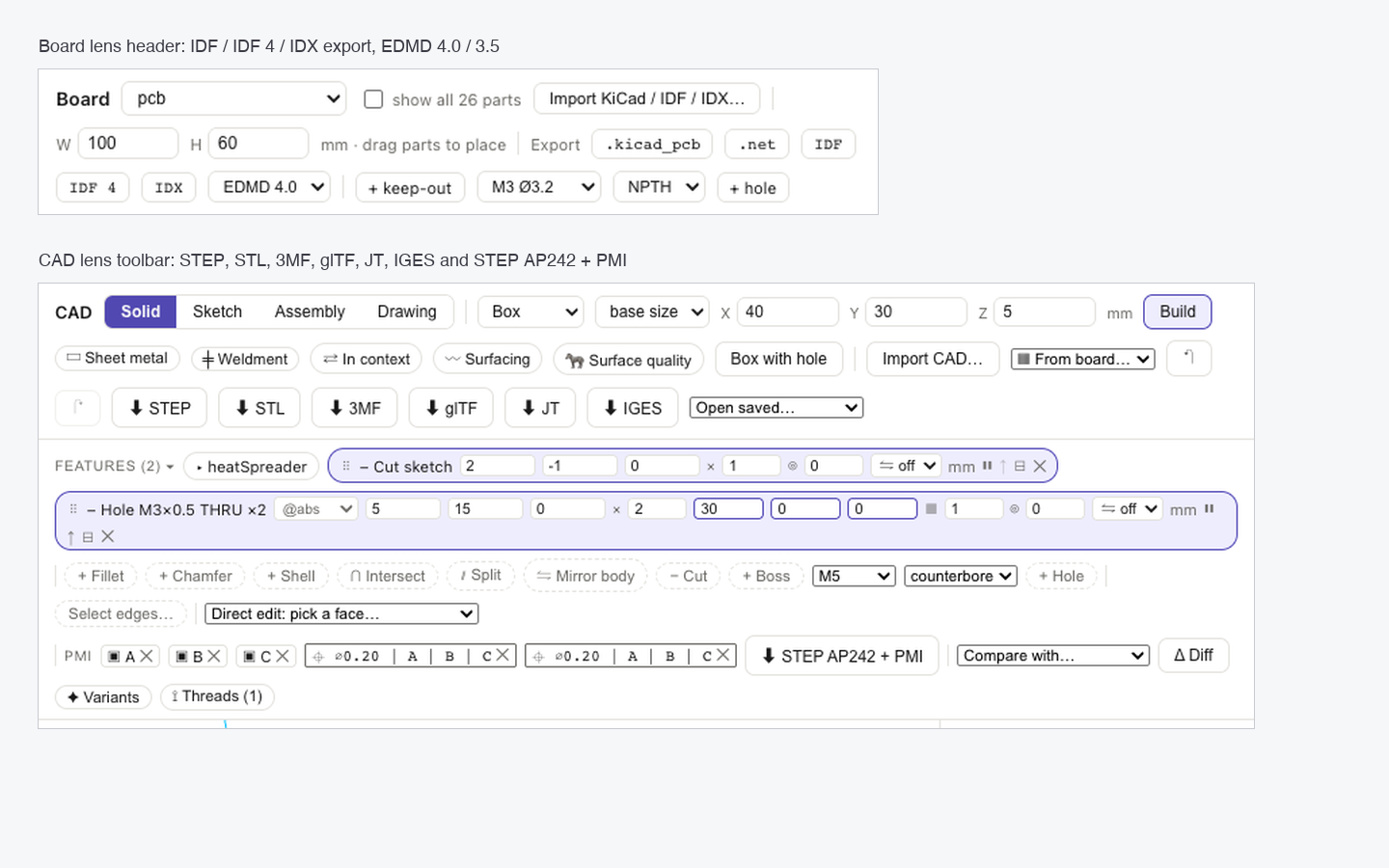Remove the first ⌀0.20 position tolerance
This screenshot has width=1389, height=868.
(503, 656)
